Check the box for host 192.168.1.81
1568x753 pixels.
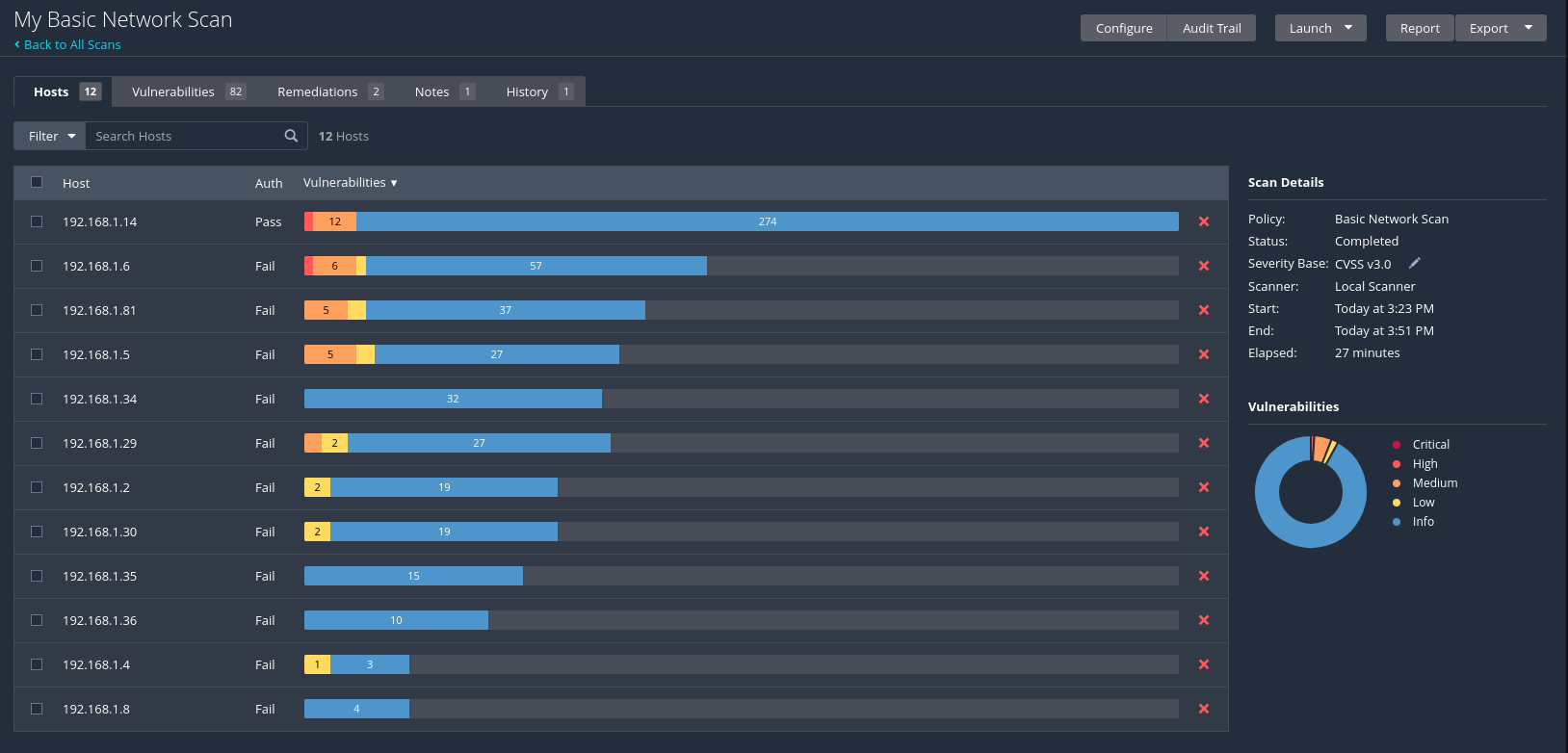(37, 310)
